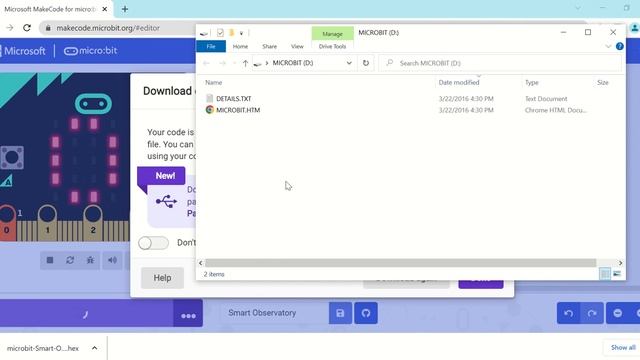Click the Explorer drive icon in title bar
The height and width of the screenshot is (360, 640).
pos(204,33)
